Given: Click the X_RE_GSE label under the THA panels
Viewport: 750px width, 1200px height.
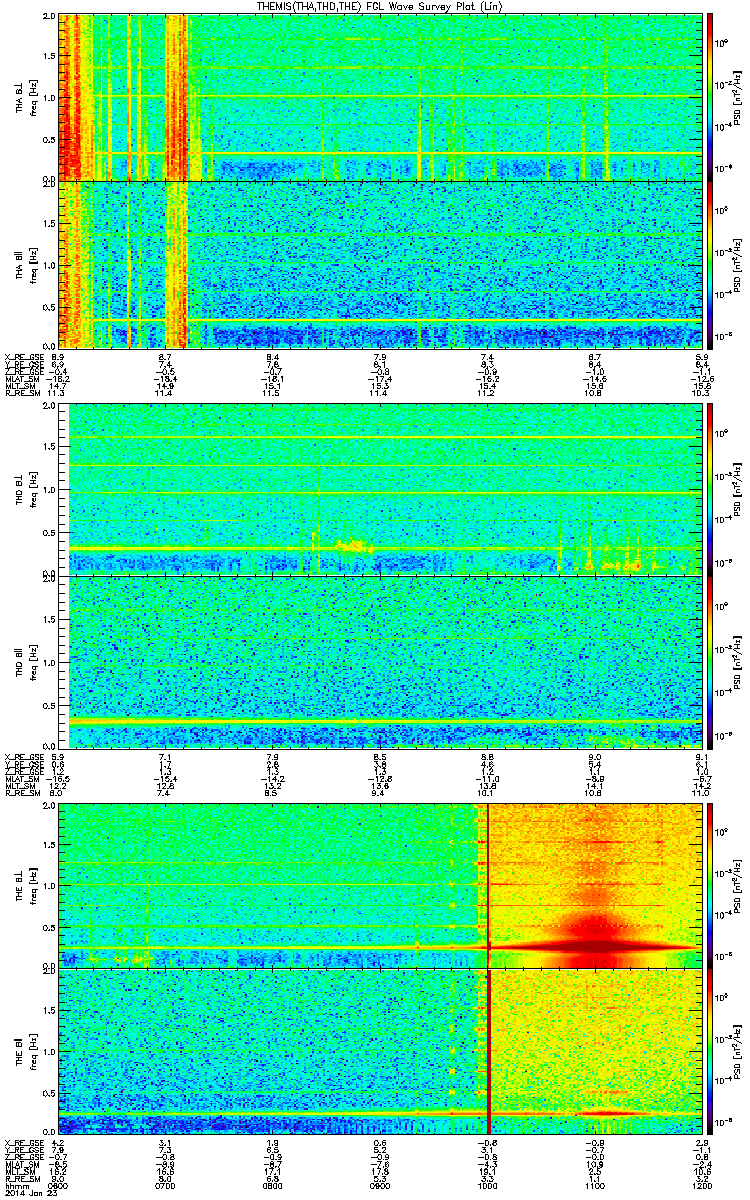Looking at the screenshot, I should [x=22, y=358].
